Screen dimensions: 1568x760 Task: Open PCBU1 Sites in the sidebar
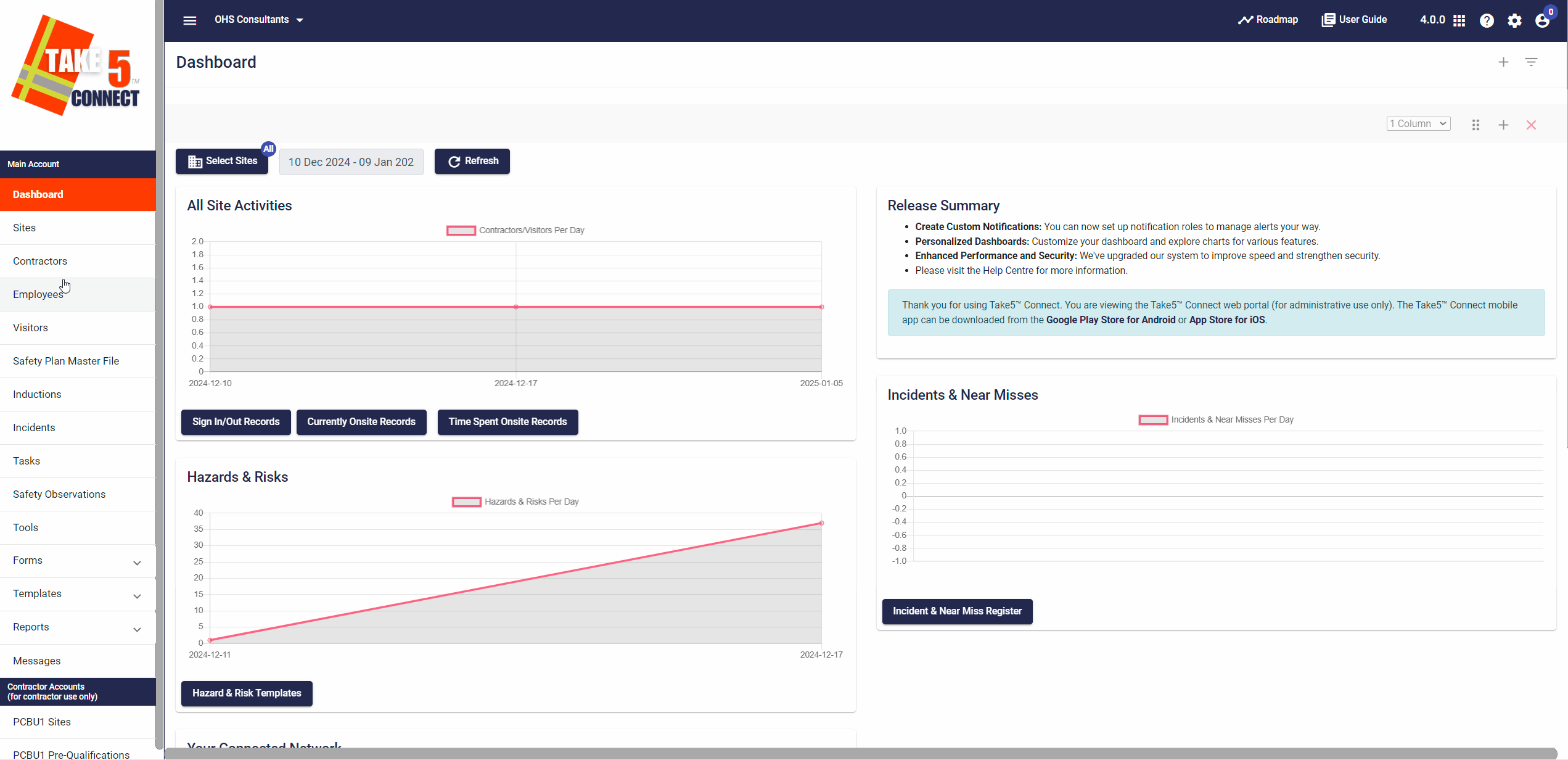78,722
